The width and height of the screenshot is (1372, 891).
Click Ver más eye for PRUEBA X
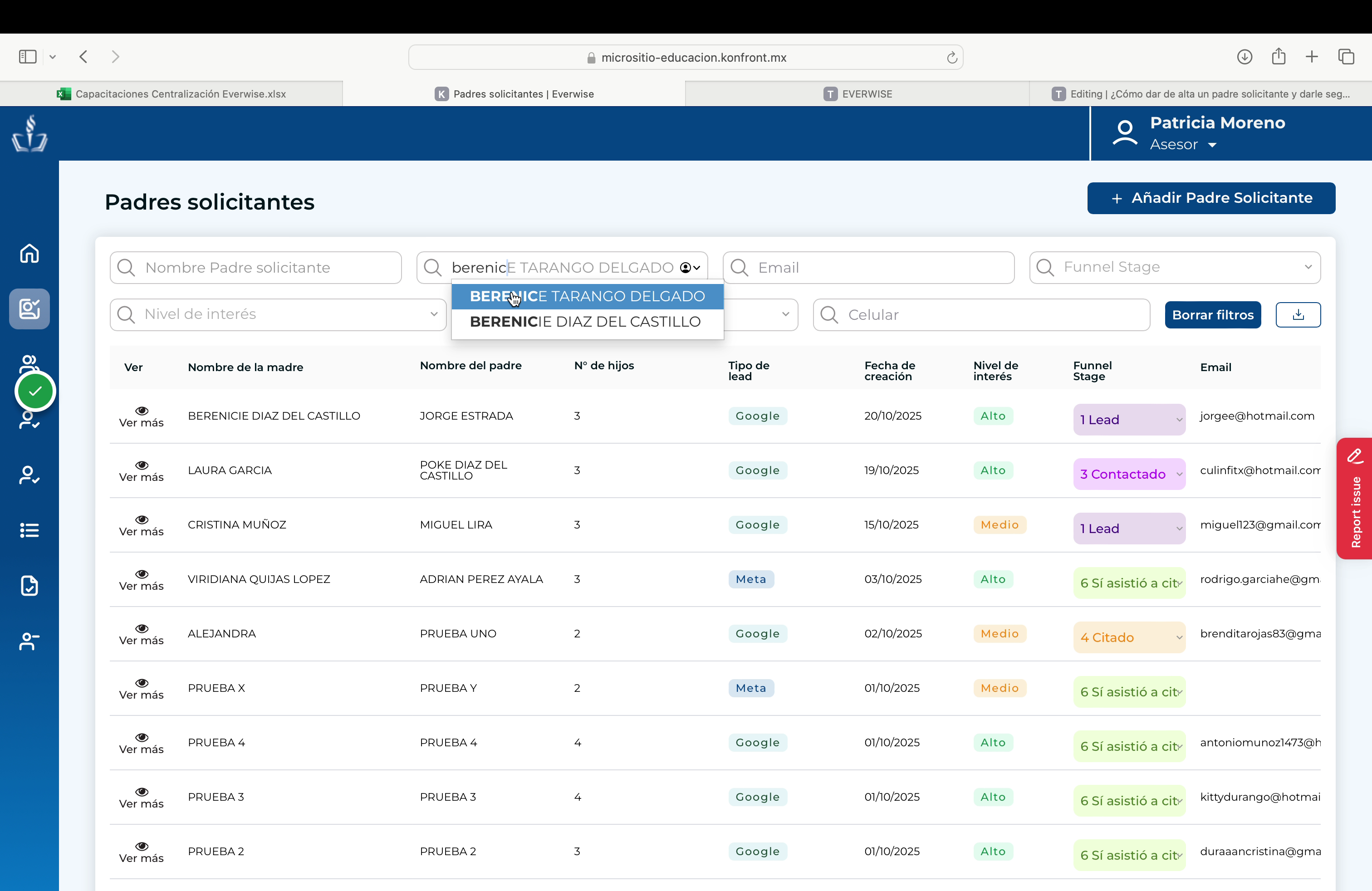(141, 689)
